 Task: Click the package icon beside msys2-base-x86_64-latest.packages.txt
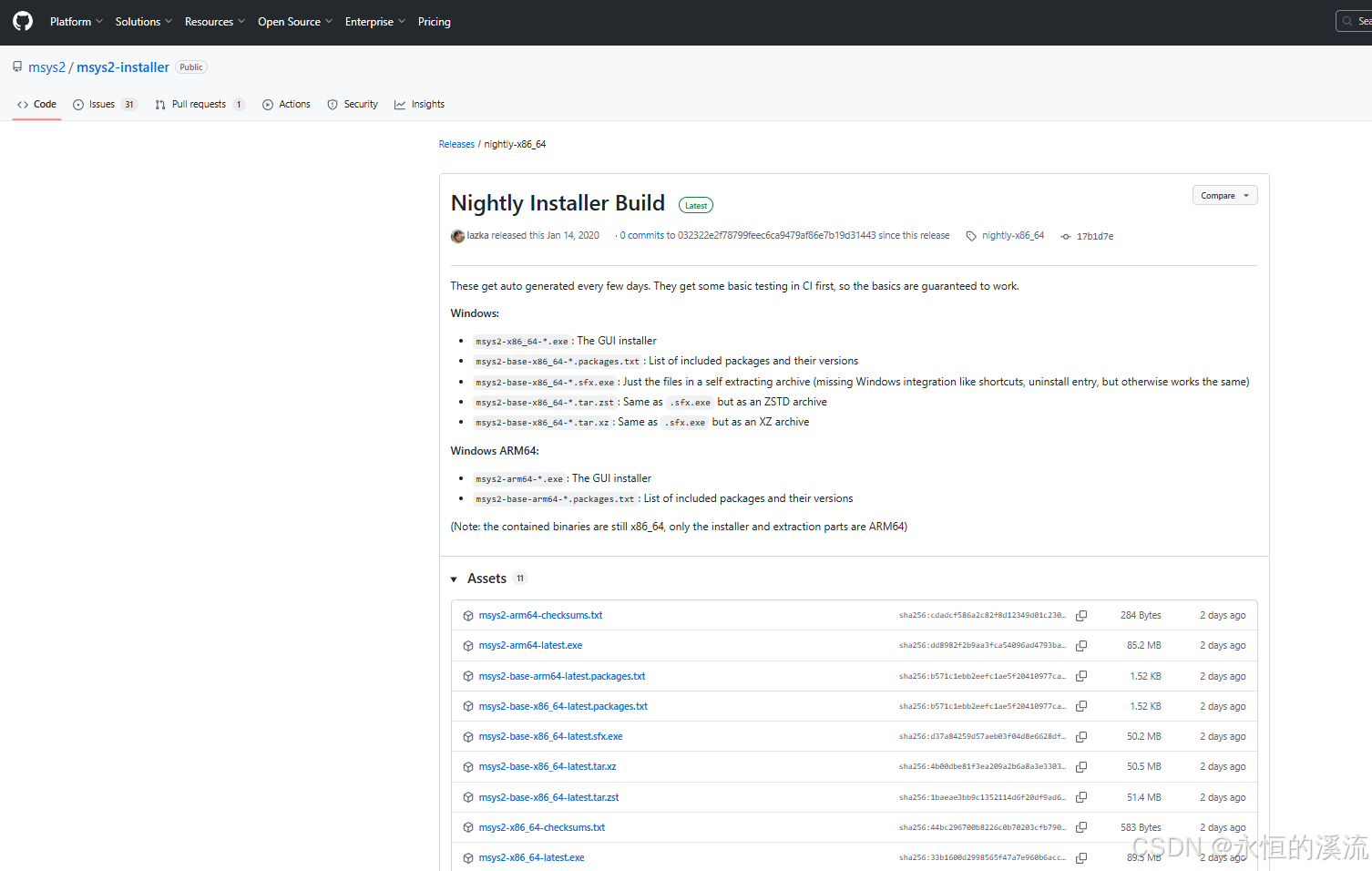[468, 706]
